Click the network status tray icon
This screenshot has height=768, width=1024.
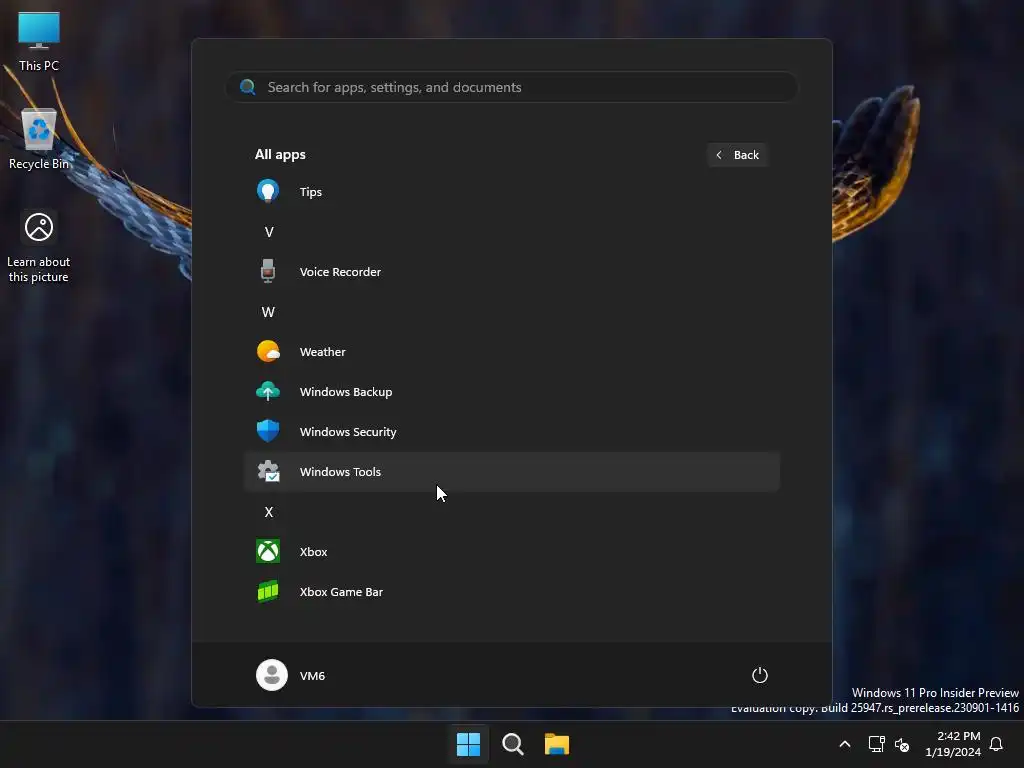tap(876, 744)
